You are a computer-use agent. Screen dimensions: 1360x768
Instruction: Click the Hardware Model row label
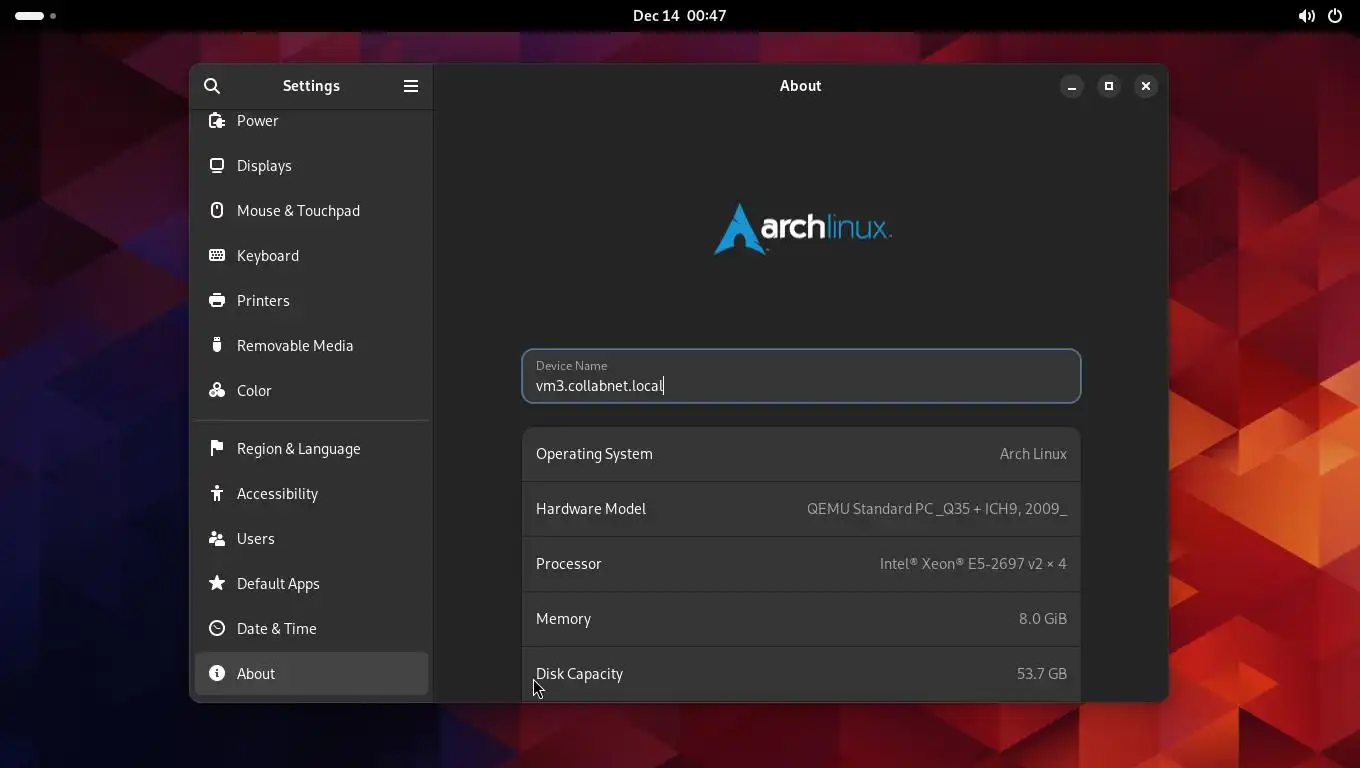click(591, 509)
